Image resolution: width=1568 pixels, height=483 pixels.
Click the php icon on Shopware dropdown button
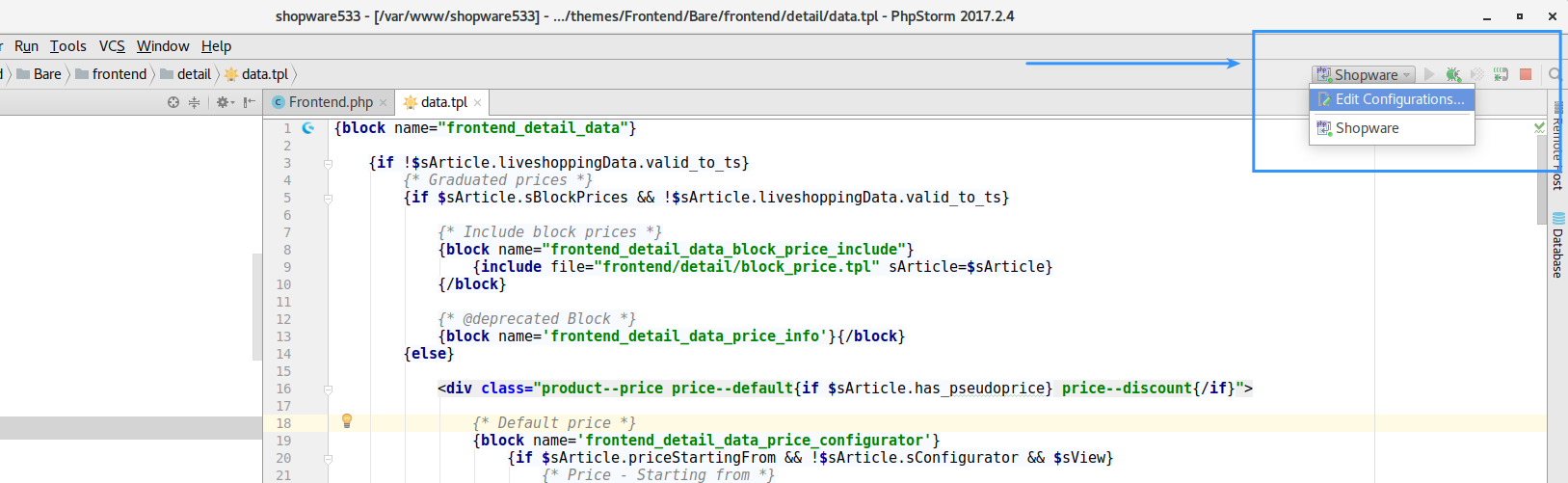(1324, 74)
